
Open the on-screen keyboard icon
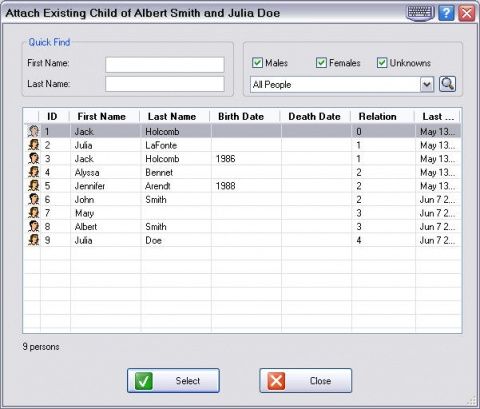pyautogui.click(x=420, y=13)
